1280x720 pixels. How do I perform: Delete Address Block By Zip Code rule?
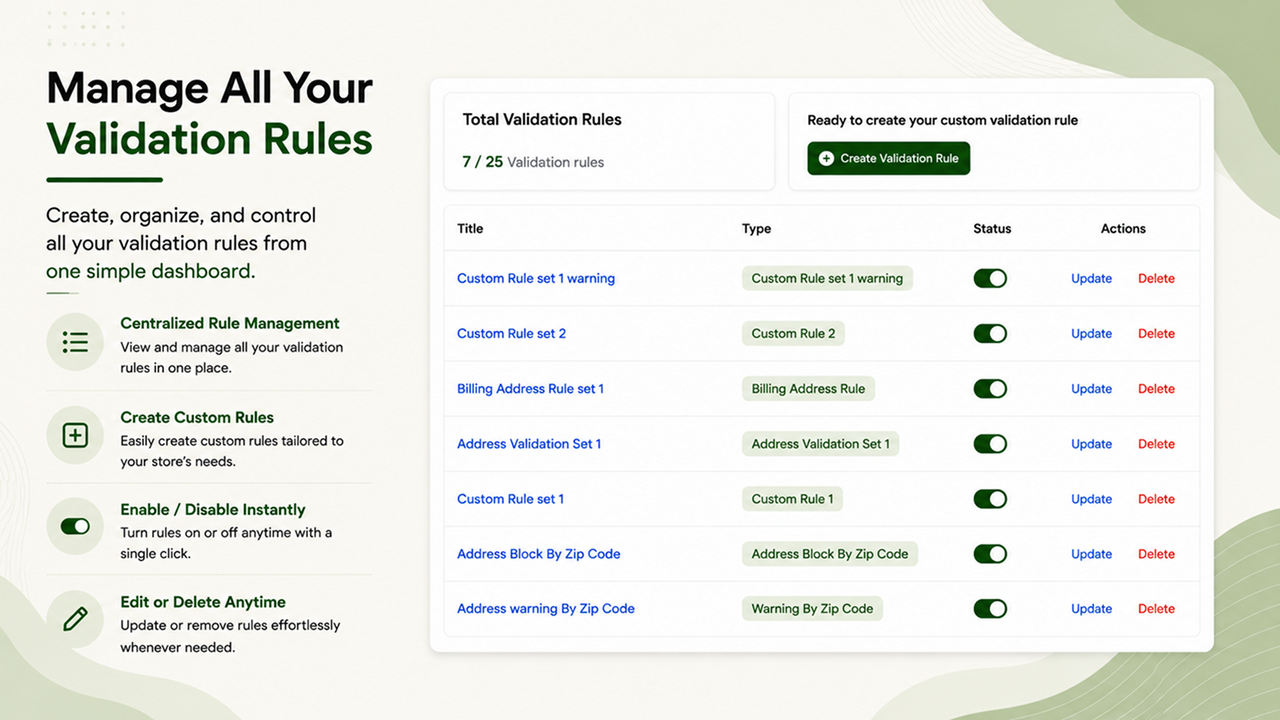(x=1156, y=553)
